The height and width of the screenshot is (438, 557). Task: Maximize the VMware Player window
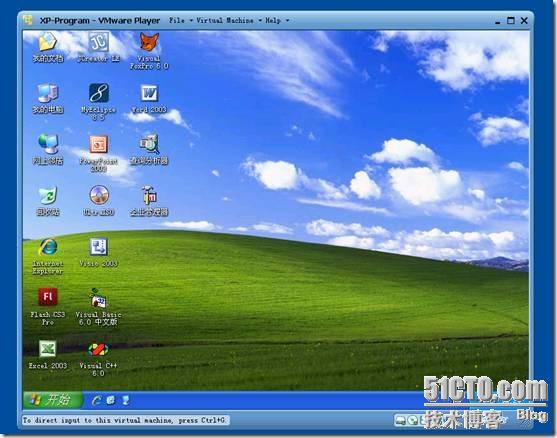[511, 21]
